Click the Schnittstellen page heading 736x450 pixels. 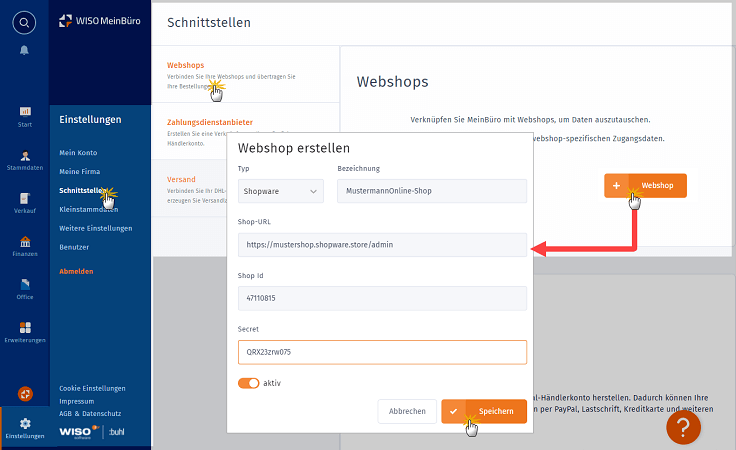(209, 23)
